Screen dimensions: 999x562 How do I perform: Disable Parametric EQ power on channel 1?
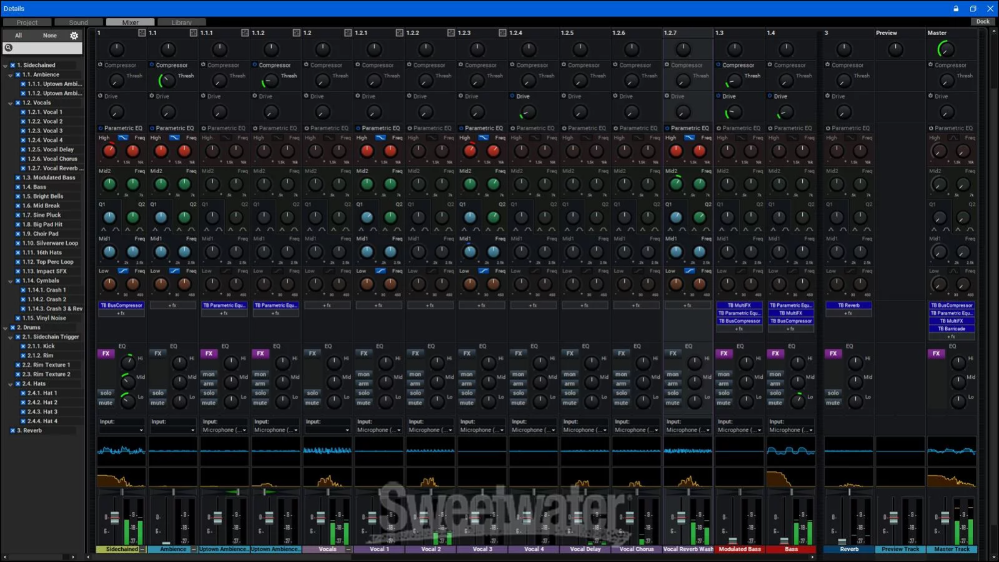click(100, 128)
